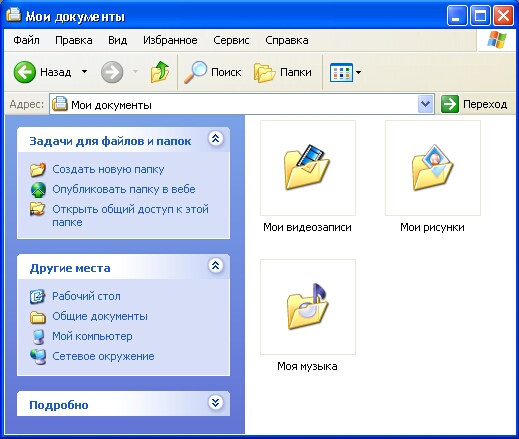
Task: Click the Другие места header text
Action: [70, 268]
